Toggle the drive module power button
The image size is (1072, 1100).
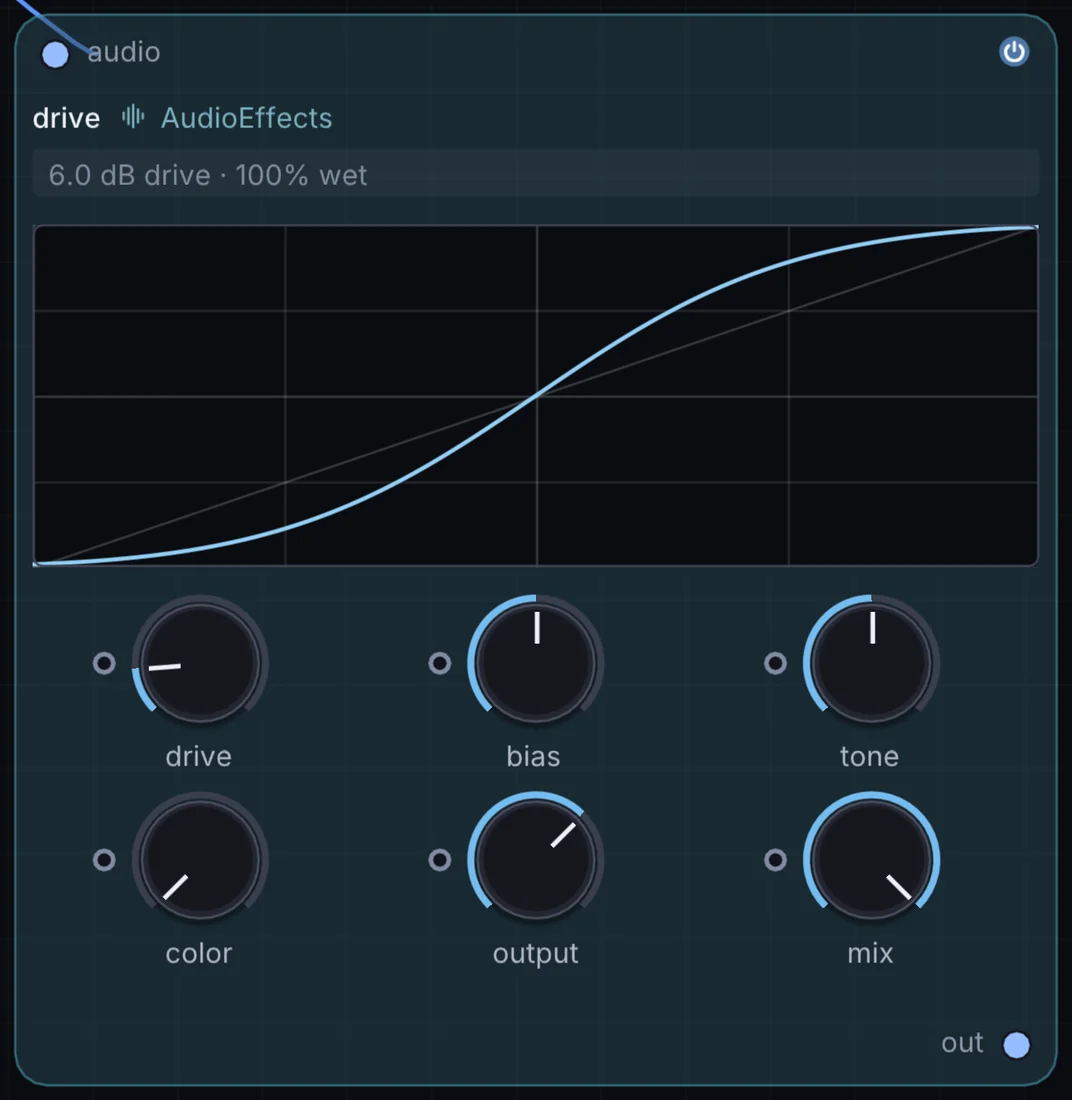click(1014, 52)
